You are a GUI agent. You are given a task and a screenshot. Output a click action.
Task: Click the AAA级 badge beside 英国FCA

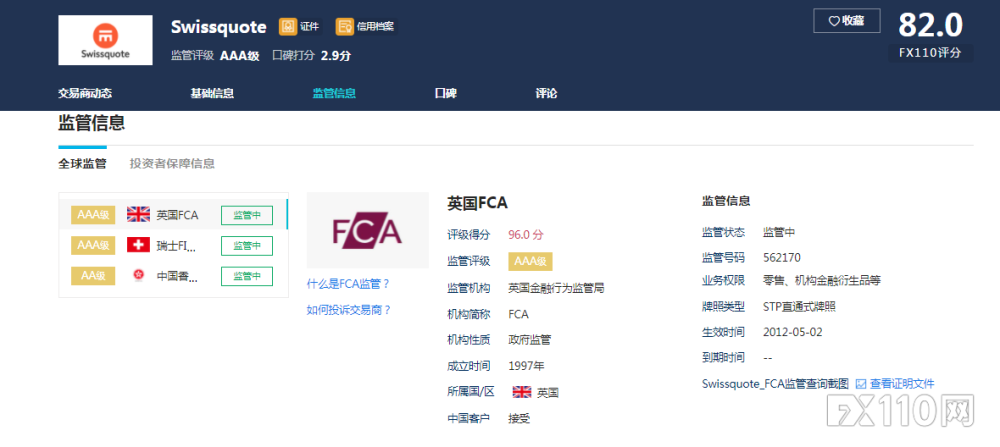point(93,215)
